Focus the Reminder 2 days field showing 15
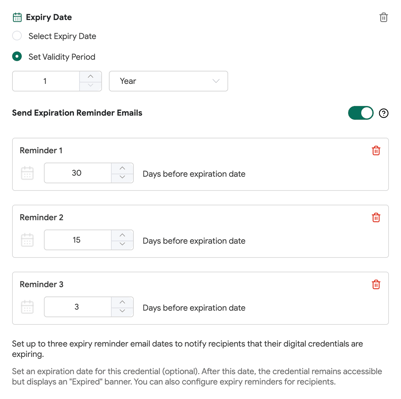401x399 pixels. point(78,240)
